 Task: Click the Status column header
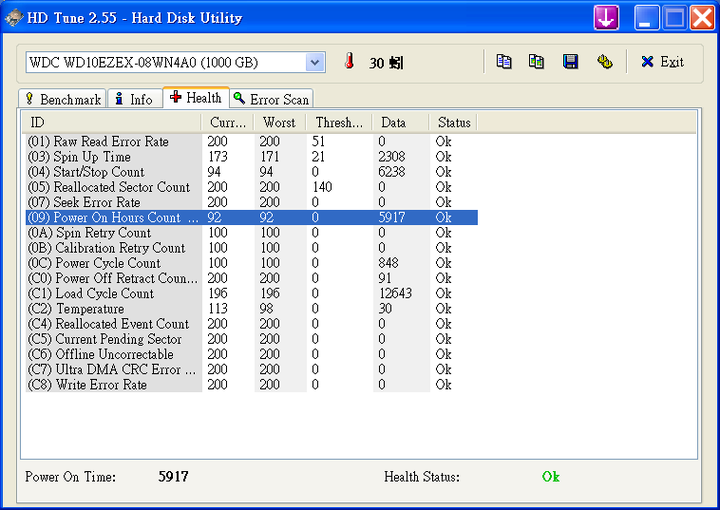click(454, 123)
